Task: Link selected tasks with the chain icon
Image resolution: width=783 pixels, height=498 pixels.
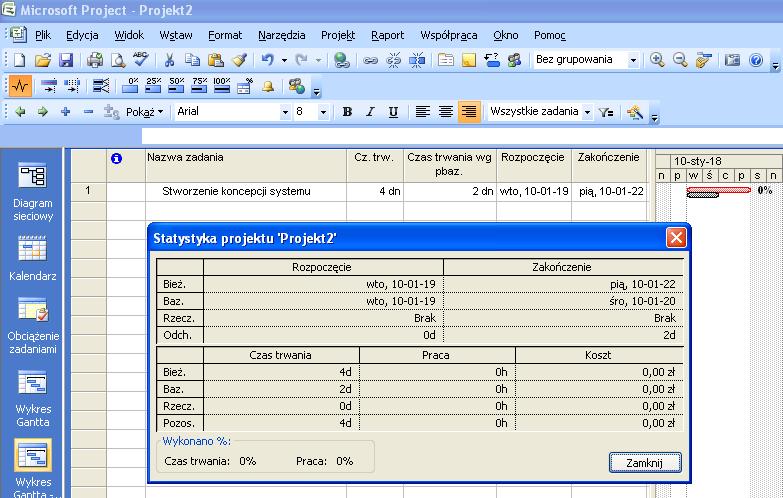Action: coord(370,60)
